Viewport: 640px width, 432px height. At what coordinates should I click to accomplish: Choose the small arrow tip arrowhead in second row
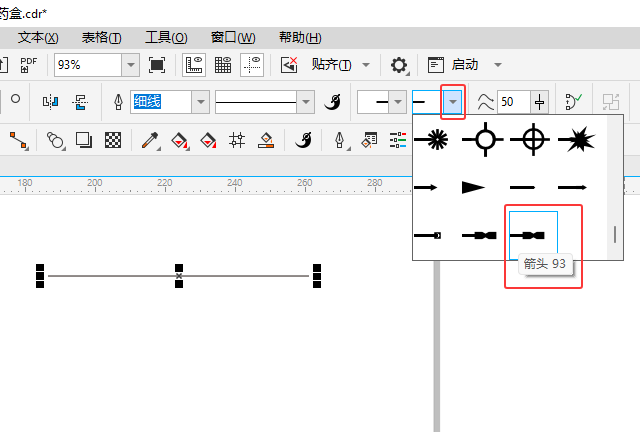(x=426, y=187)
